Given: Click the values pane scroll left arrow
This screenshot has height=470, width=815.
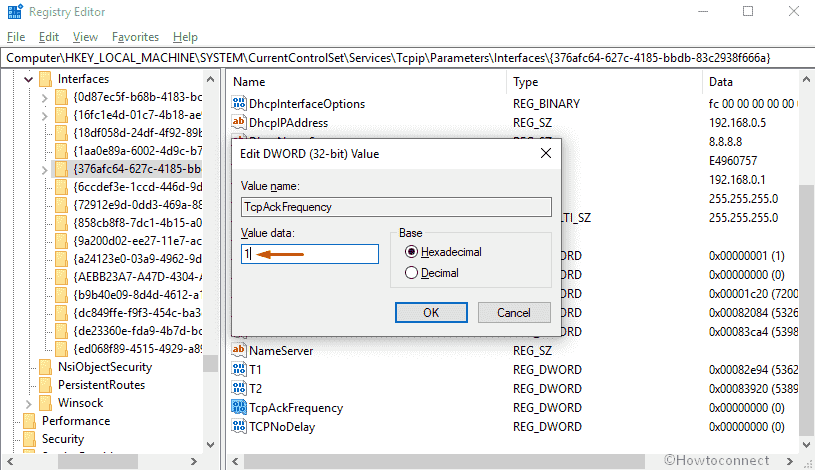Looking at the screenshot, I should coord(235,461).
